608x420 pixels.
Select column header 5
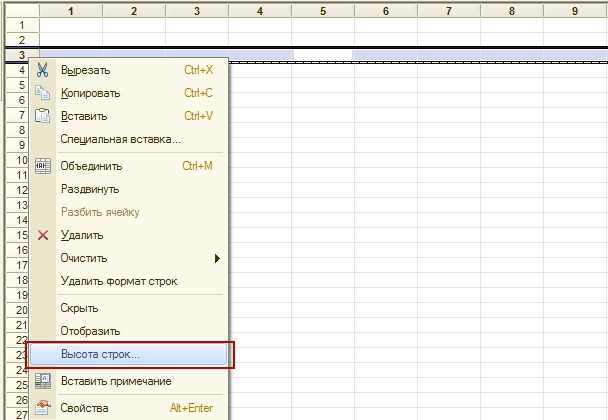click(x=323, y=11)
